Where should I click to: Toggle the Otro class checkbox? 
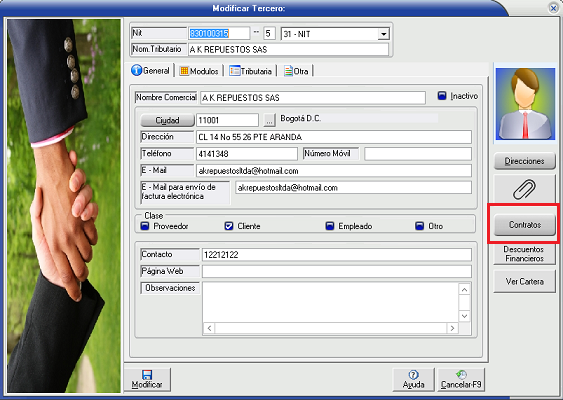[x=419, y=226]
